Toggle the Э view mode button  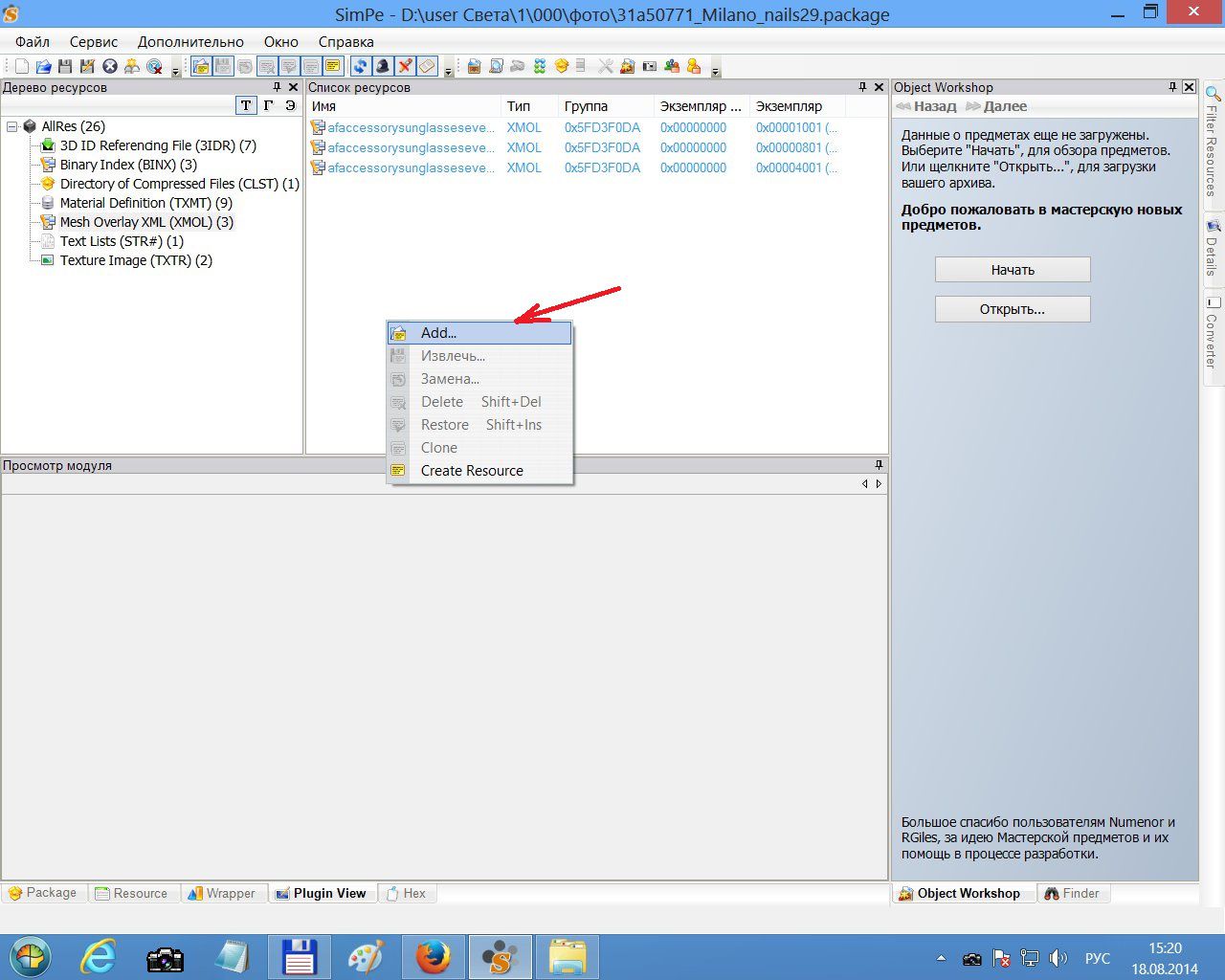pos(290,105)
